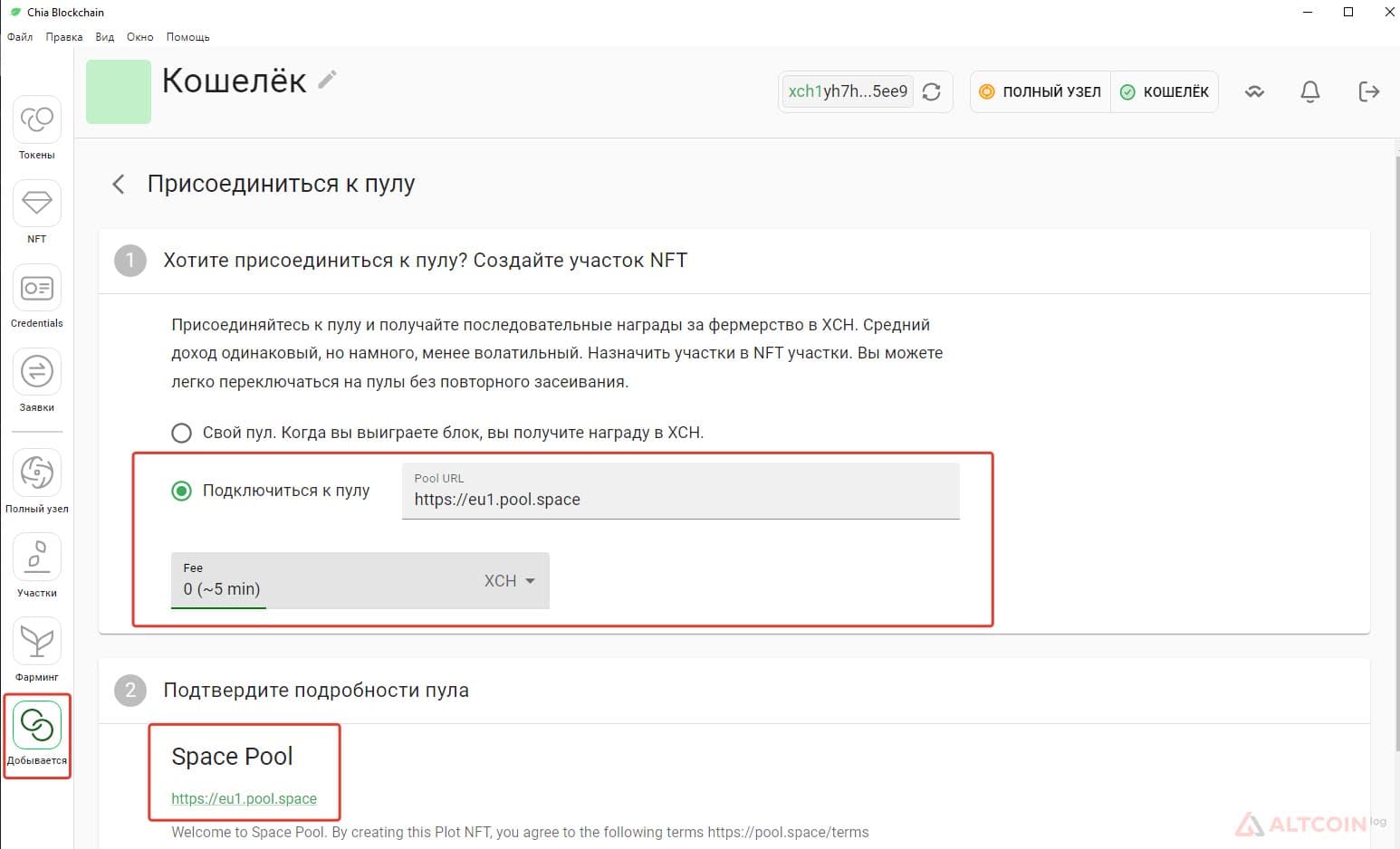Click the ПОЛНЫЙ УЗЕЛ status button
1400x849 pixels.
(1040, 91)
